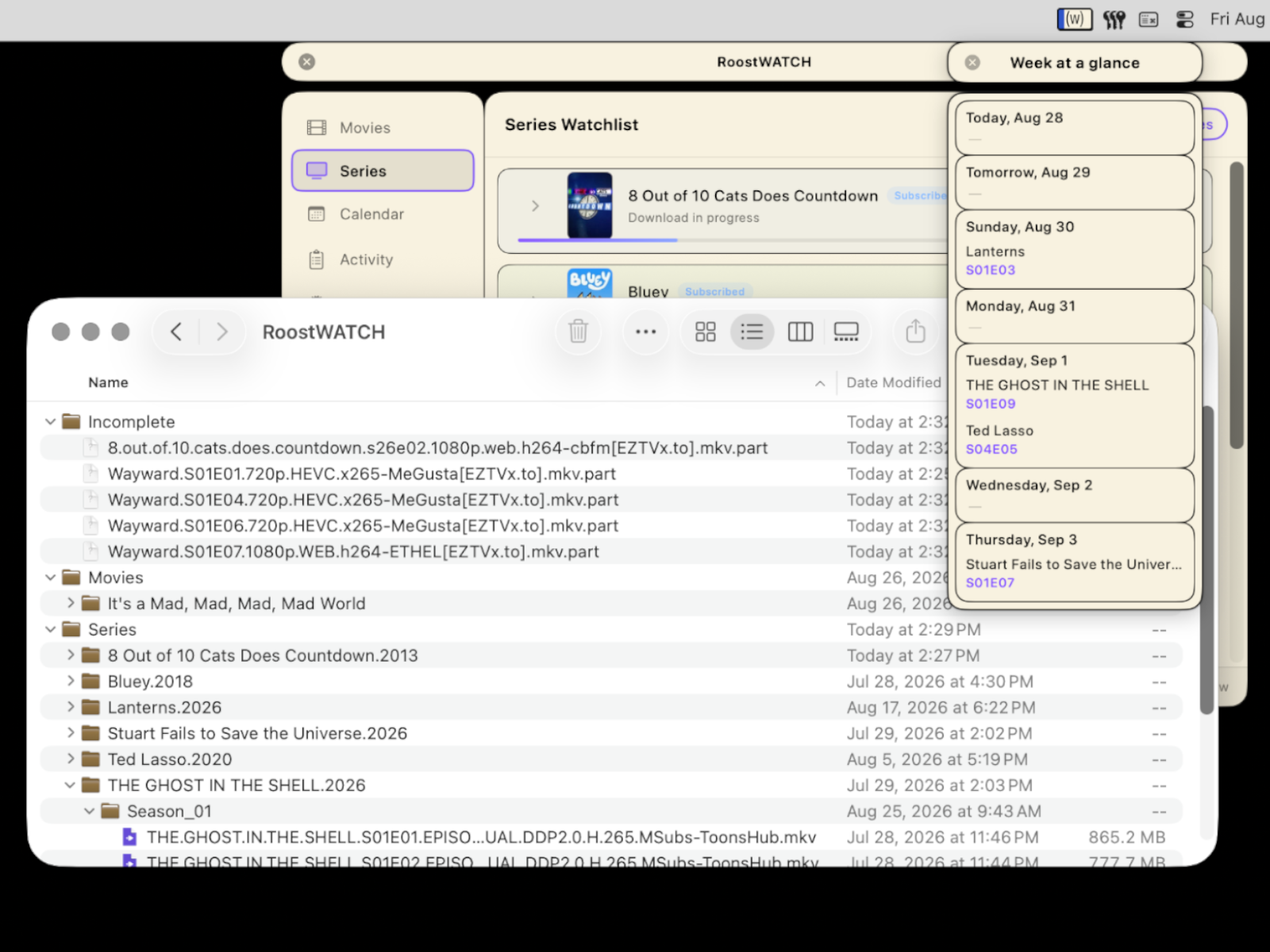This screenshot has height=952, width=1270.
Task: Close the RoostWATCH app window
Action: click(307, 62)
